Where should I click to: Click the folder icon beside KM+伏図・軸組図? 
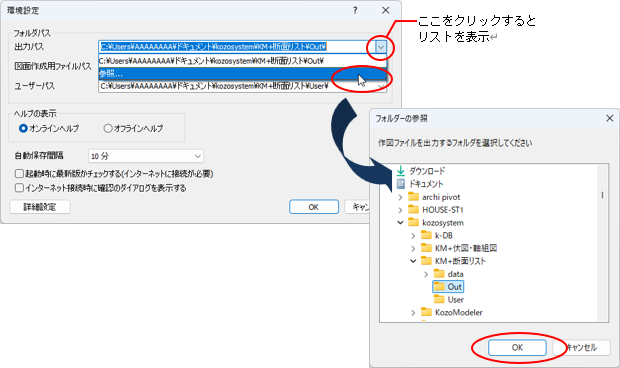pos(426,248)
